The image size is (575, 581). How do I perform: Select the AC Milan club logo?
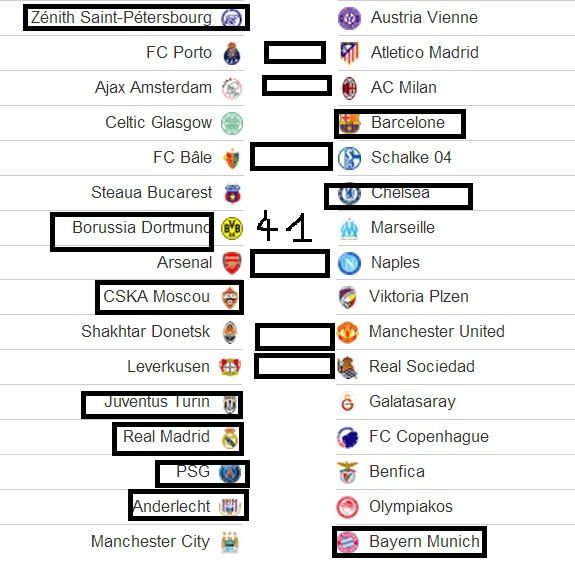(349, 88)
